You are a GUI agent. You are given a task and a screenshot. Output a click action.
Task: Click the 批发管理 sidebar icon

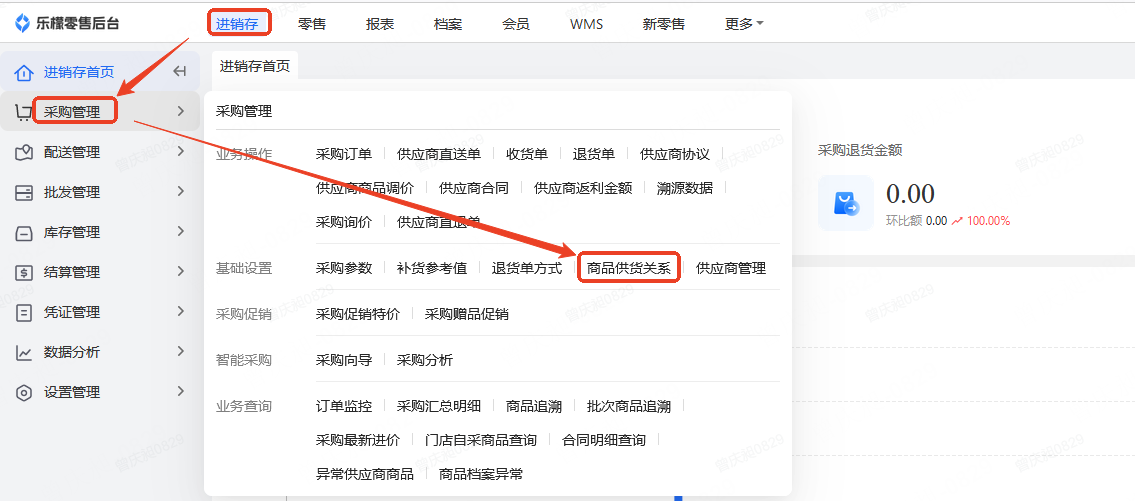(x=24, y=193)
